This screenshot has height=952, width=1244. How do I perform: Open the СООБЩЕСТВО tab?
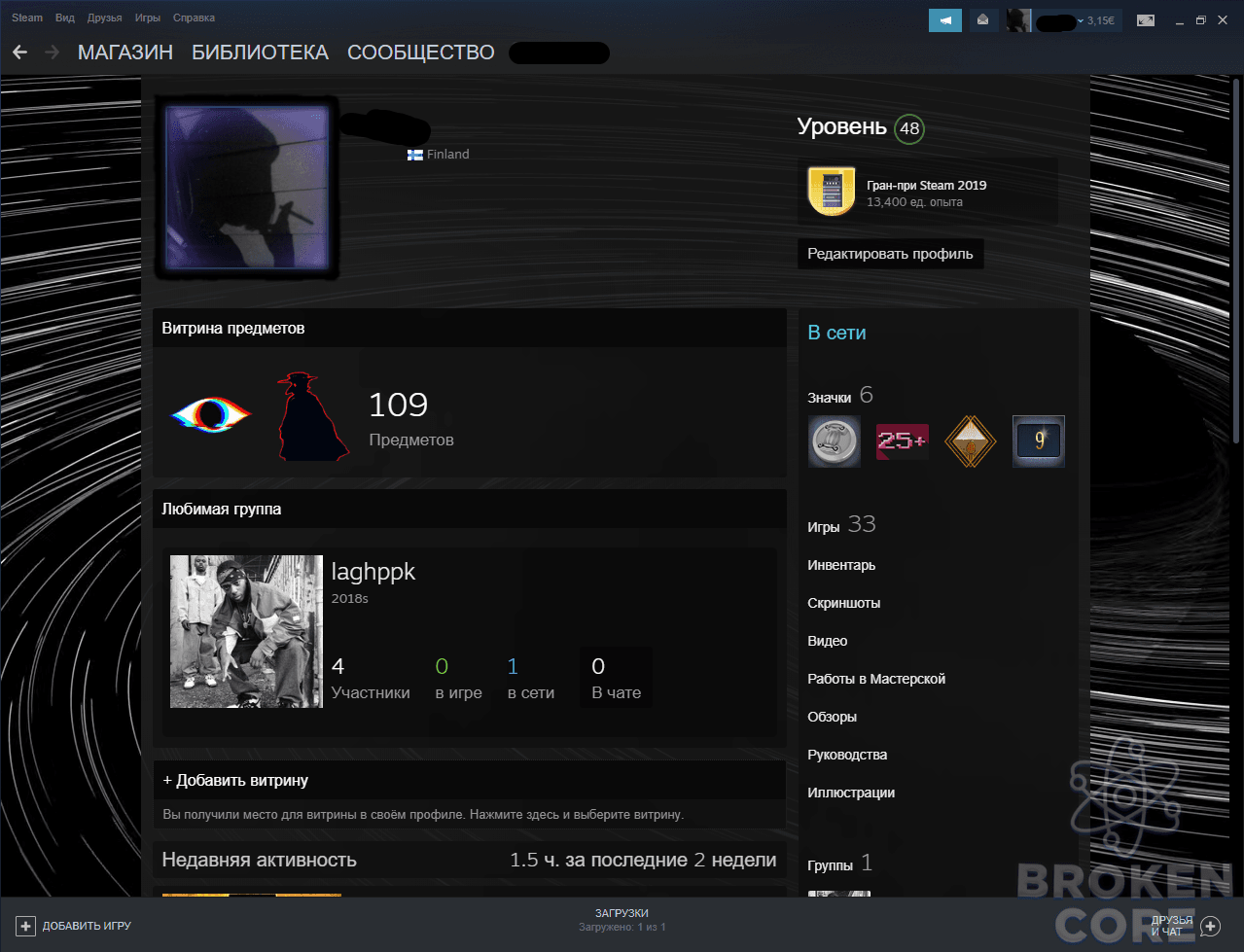tap(421, 53)
